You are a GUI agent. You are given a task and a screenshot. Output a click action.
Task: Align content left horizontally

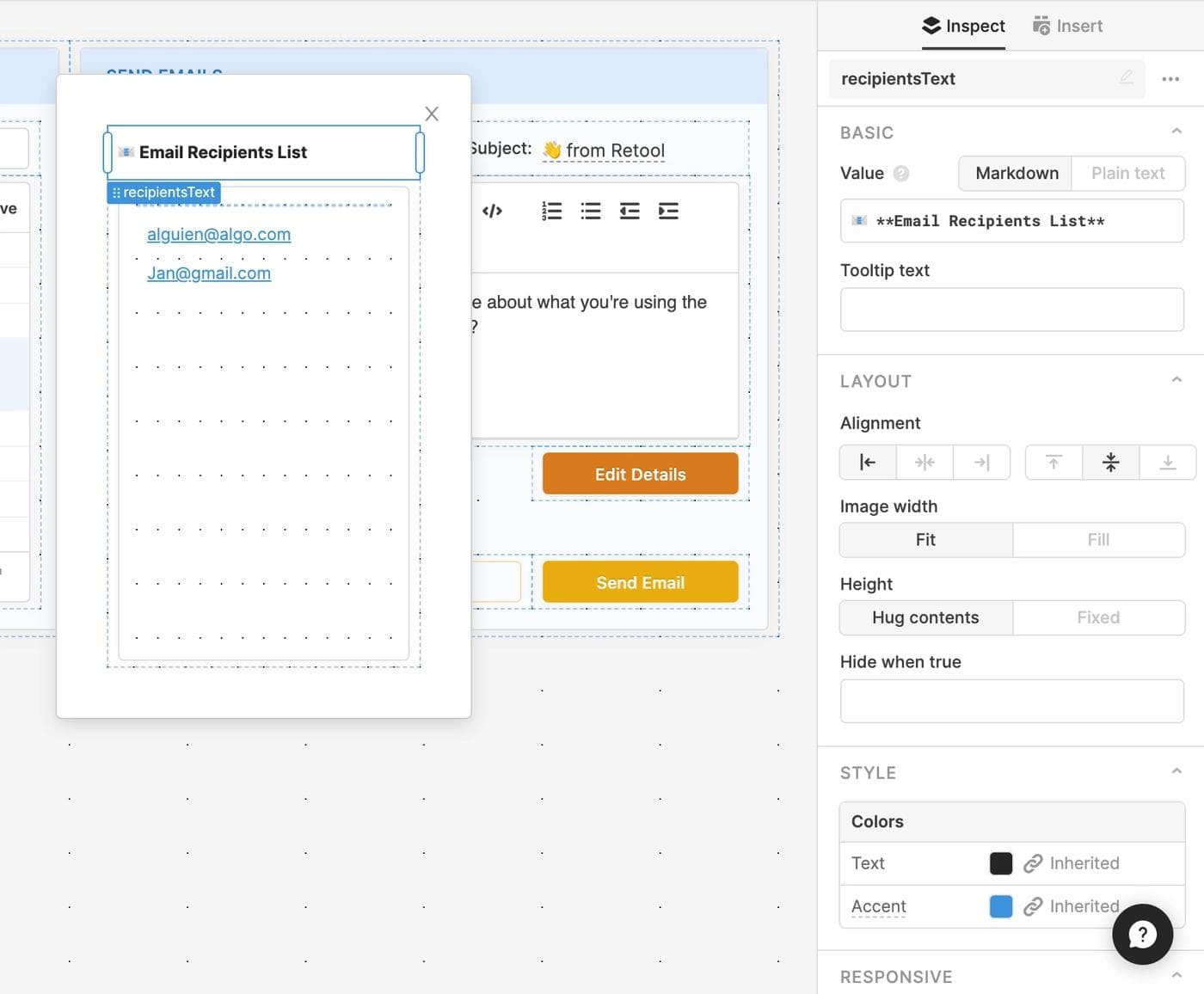click(868, 463)
